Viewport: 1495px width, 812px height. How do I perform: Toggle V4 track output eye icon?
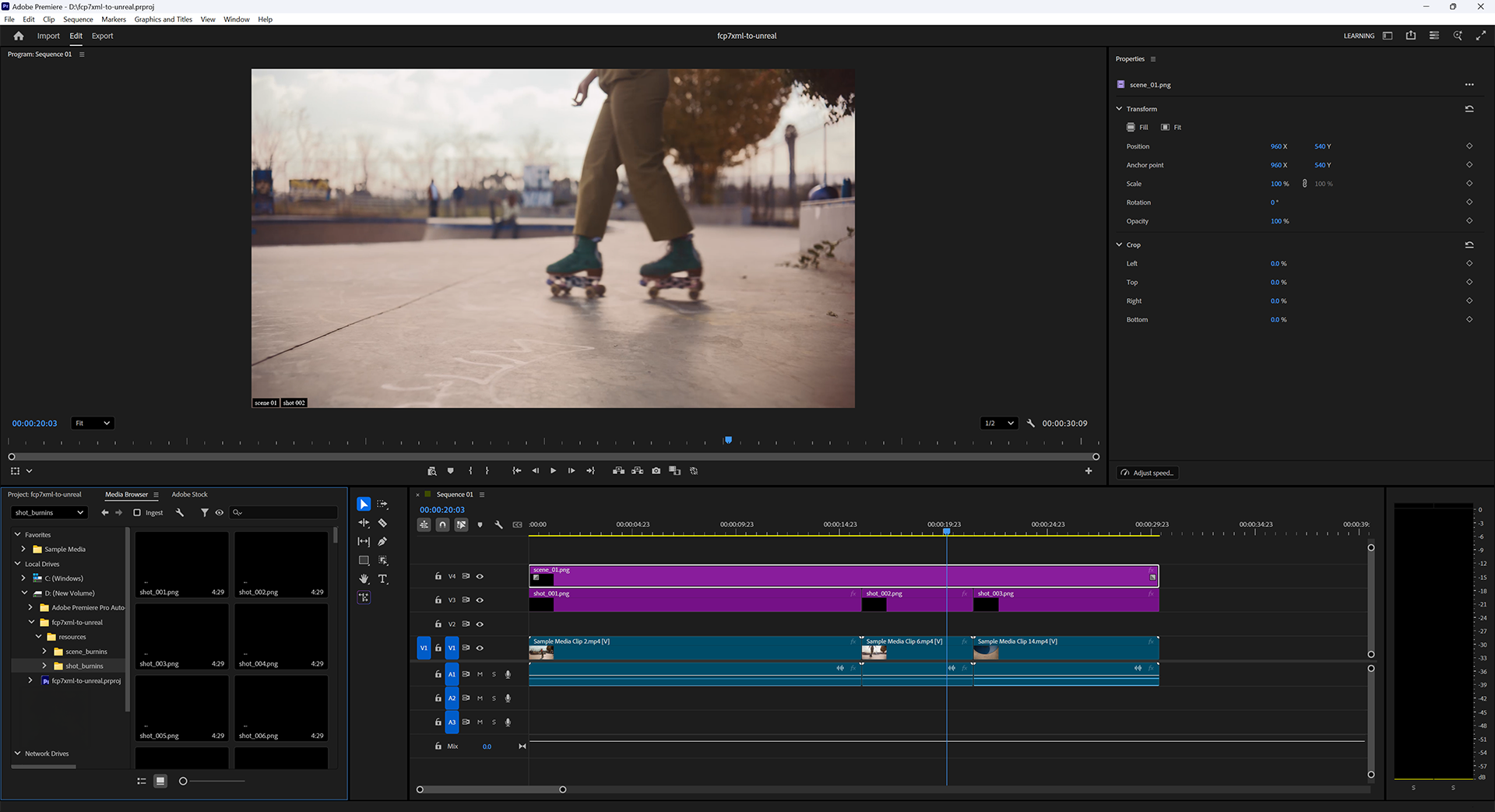click(x=480, y=577)
